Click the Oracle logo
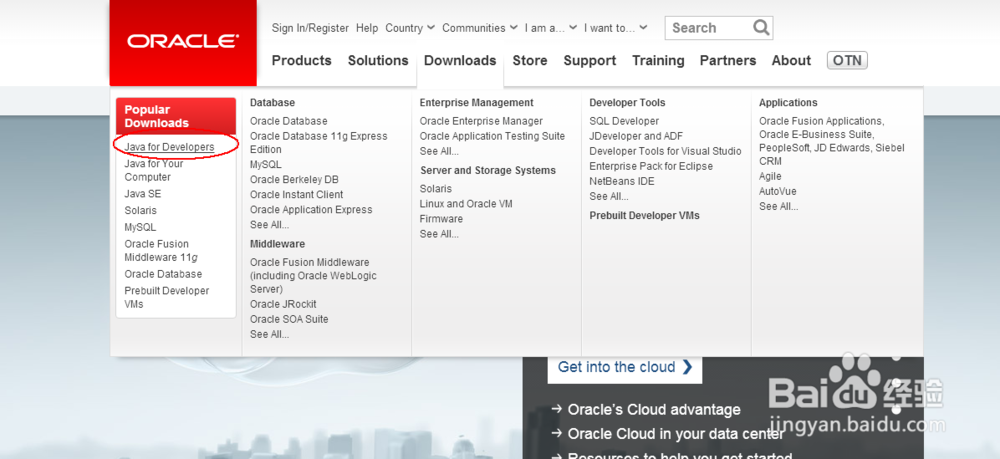This screenshot has height=459, width=1000. 182,42
